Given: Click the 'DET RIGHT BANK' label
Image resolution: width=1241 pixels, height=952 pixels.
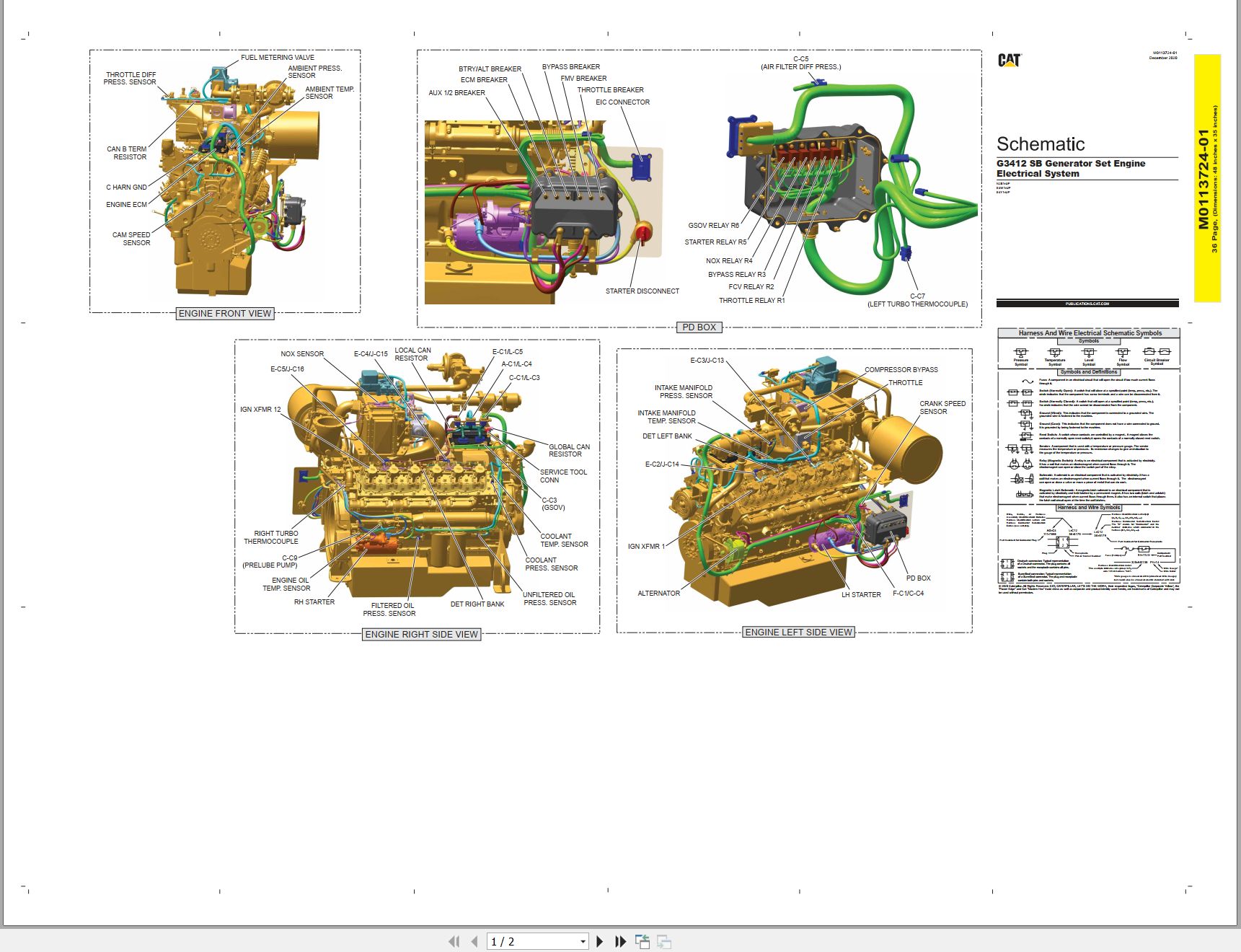Looking at the screenshot, I should pyautogui.click(x=477, y=604).
